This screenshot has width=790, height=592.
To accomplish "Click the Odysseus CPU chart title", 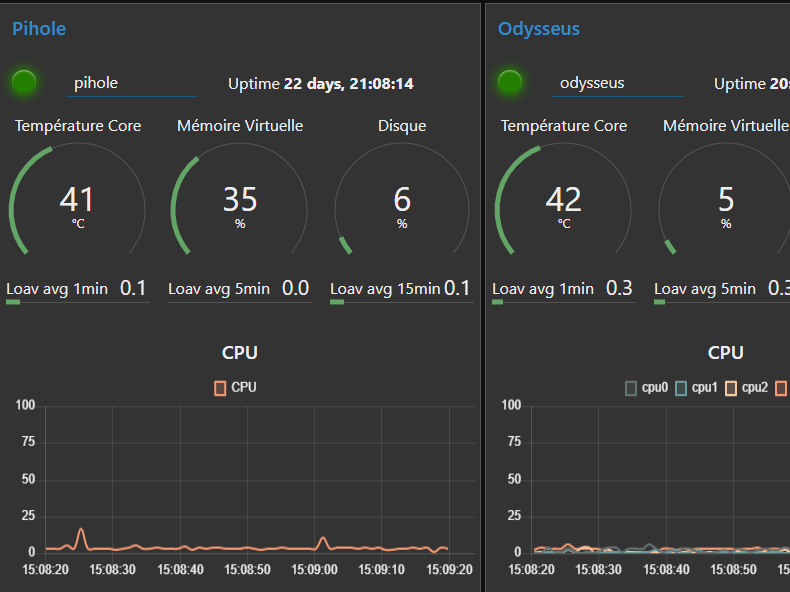I will (x=726, y=353).
